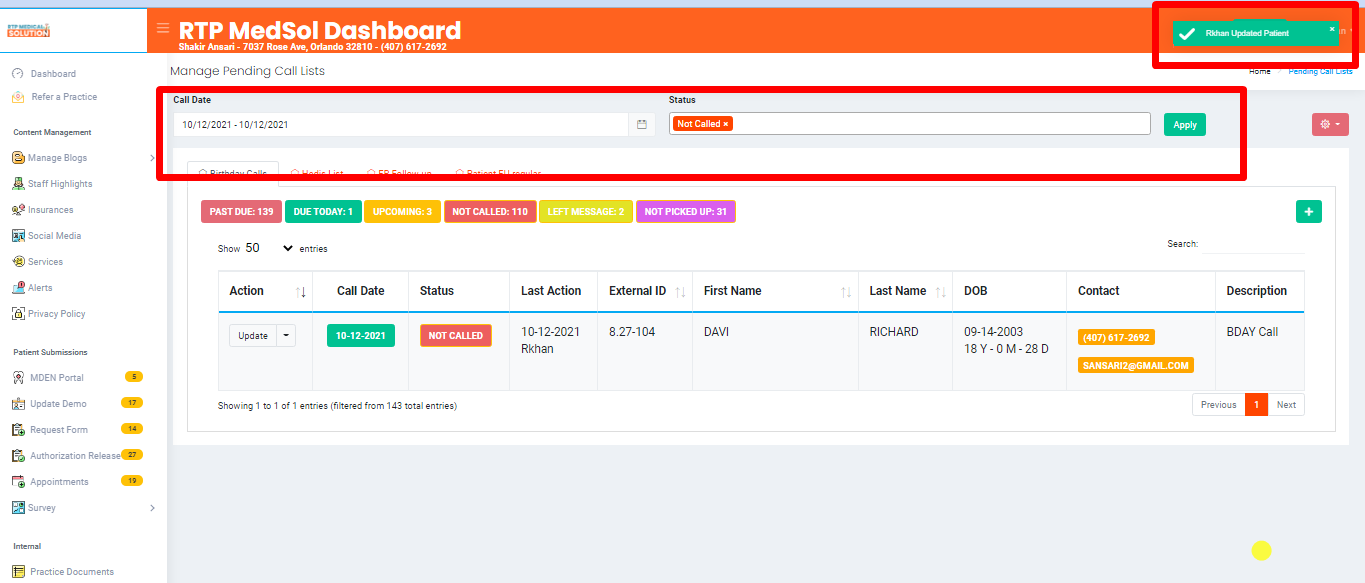Click the External ID value 8.27-104
1365x583 pixels.
(632, 332)
